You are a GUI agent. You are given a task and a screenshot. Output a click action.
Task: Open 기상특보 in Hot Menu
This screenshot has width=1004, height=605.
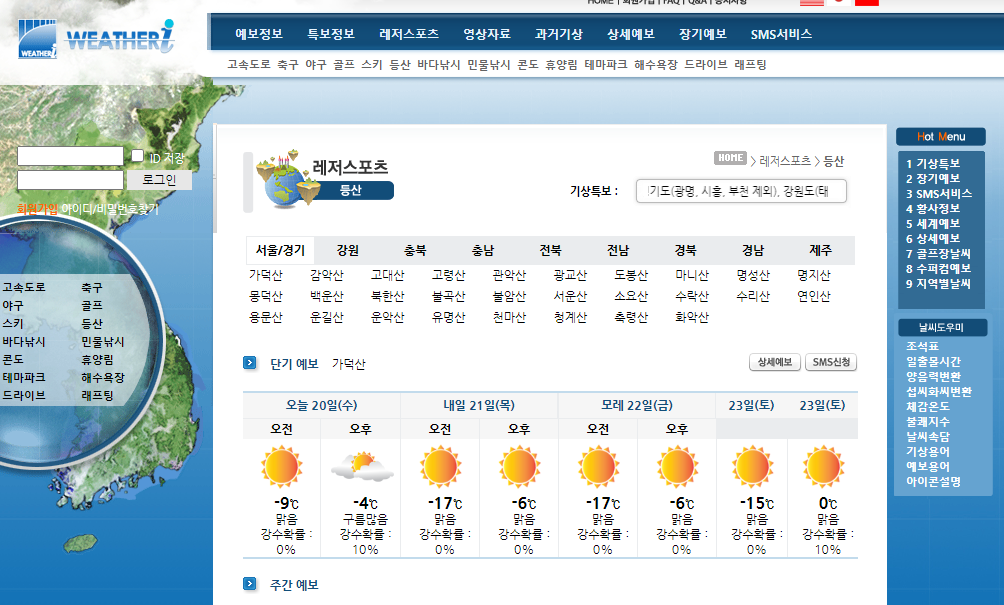(x=933, y=163)
